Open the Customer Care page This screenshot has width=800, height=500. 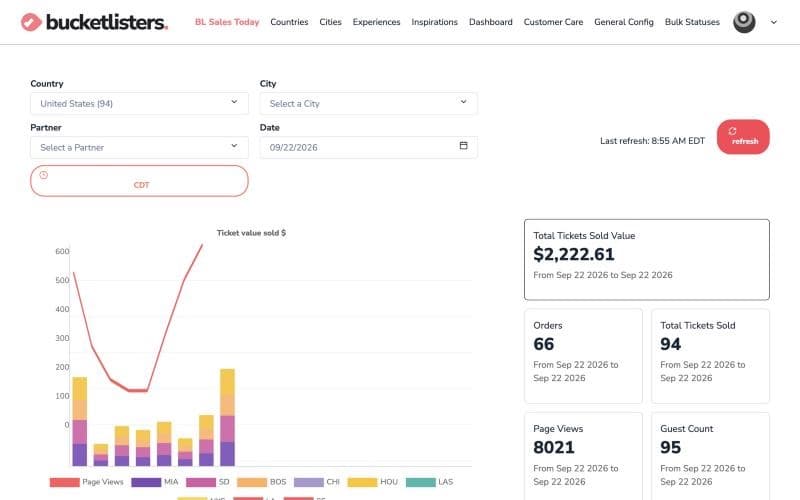point(554,22)
